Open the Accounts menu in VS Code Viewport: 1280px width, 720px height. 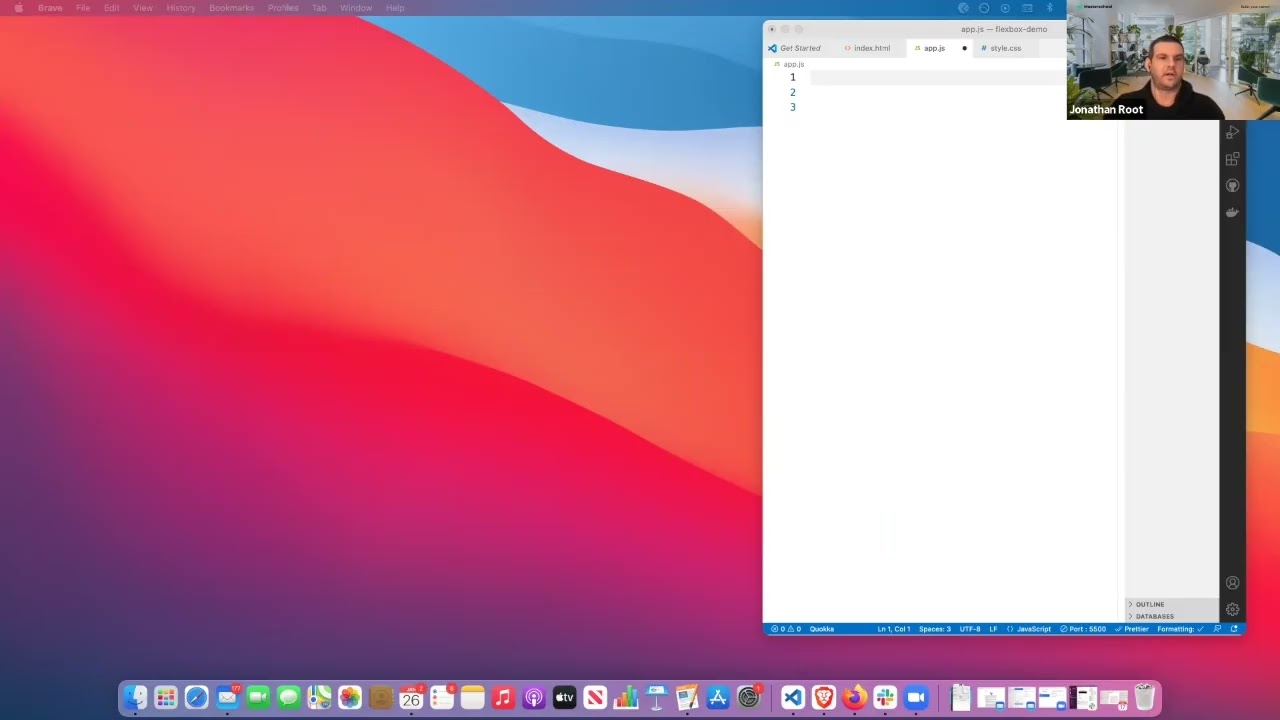[x=1233, y=583]
